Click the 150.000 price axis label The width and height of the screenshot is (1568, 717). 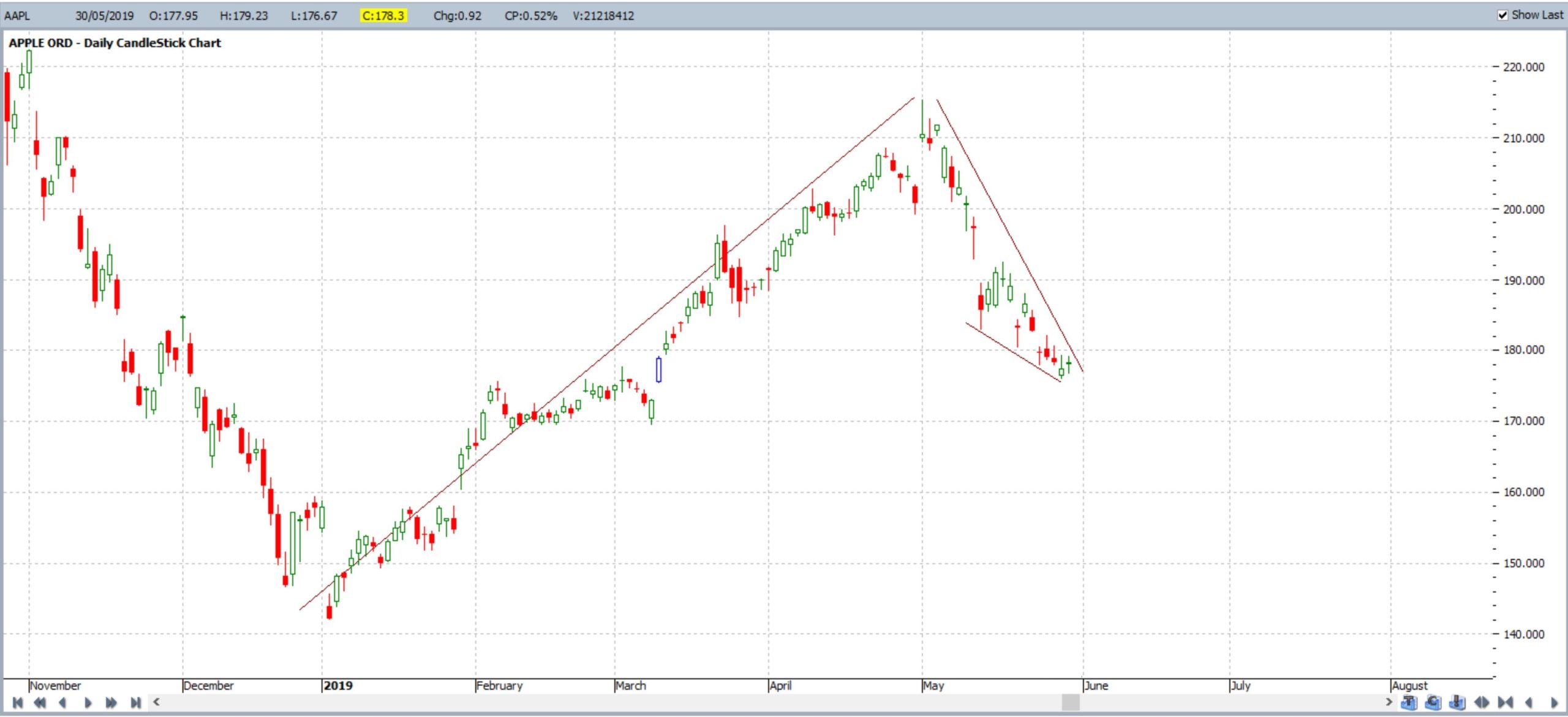tap(1523, 563)
